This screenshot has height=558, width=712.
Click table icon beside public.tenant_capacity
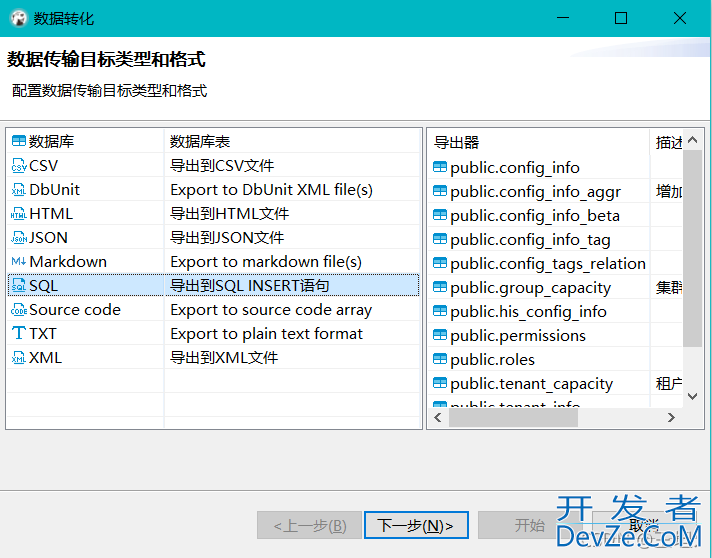tap(440, 383)
